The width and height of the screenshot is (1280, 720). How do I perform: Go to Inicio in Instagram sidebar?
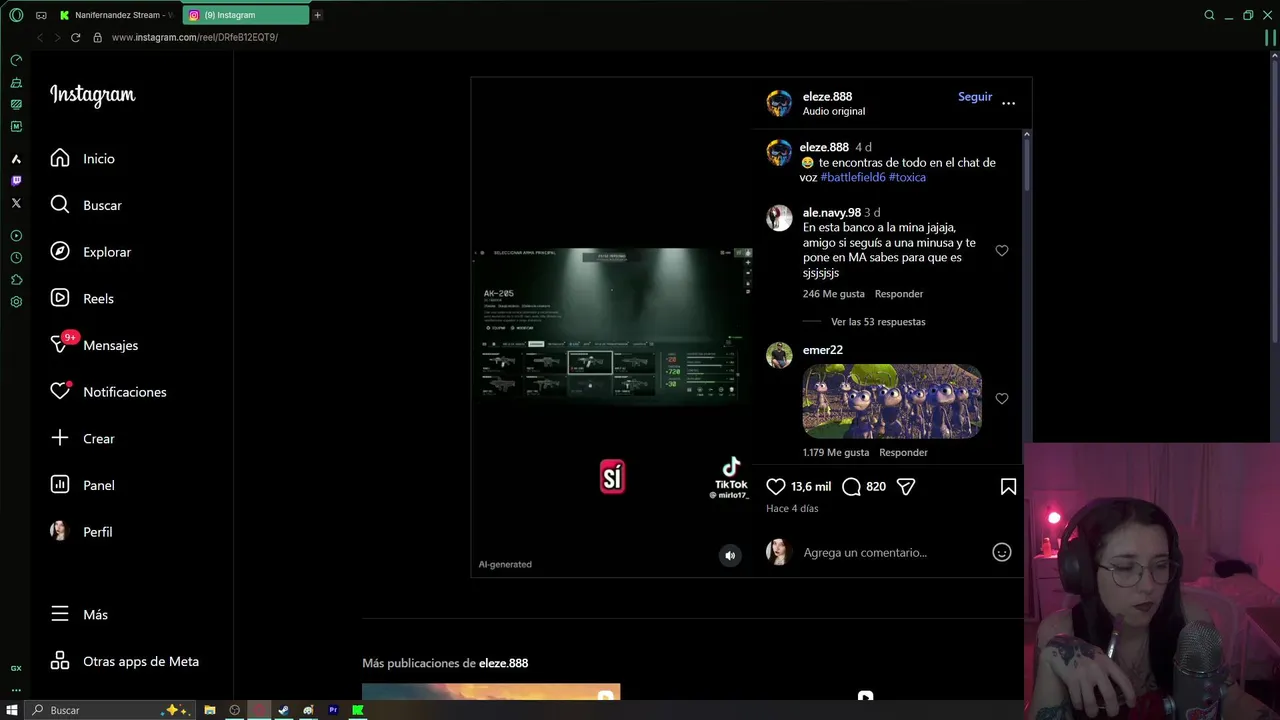pyautogui.click(x=83, y=159)
